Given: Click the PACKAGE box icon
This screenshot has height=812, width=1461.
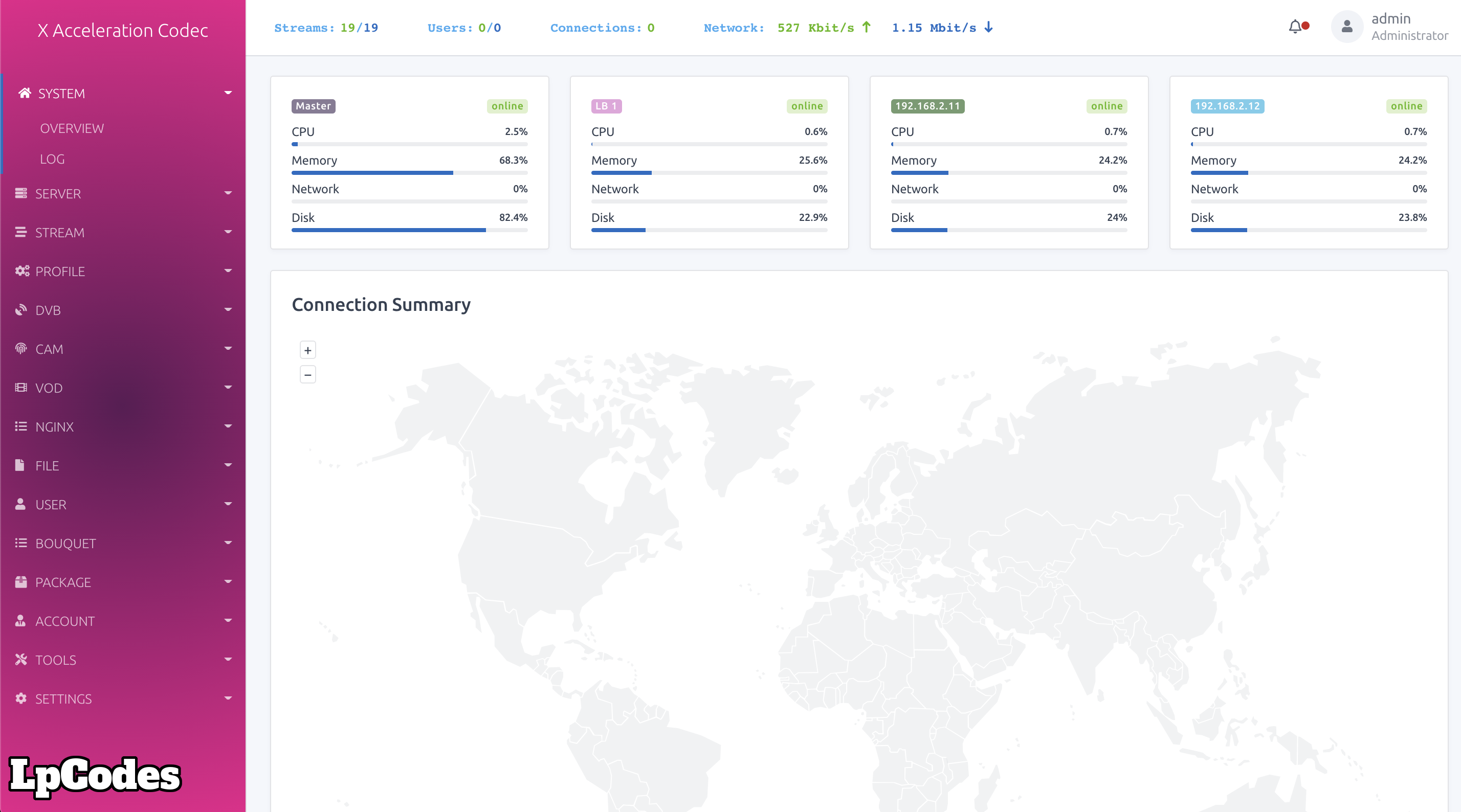Looking at the screenshot, I should point(21,582).
